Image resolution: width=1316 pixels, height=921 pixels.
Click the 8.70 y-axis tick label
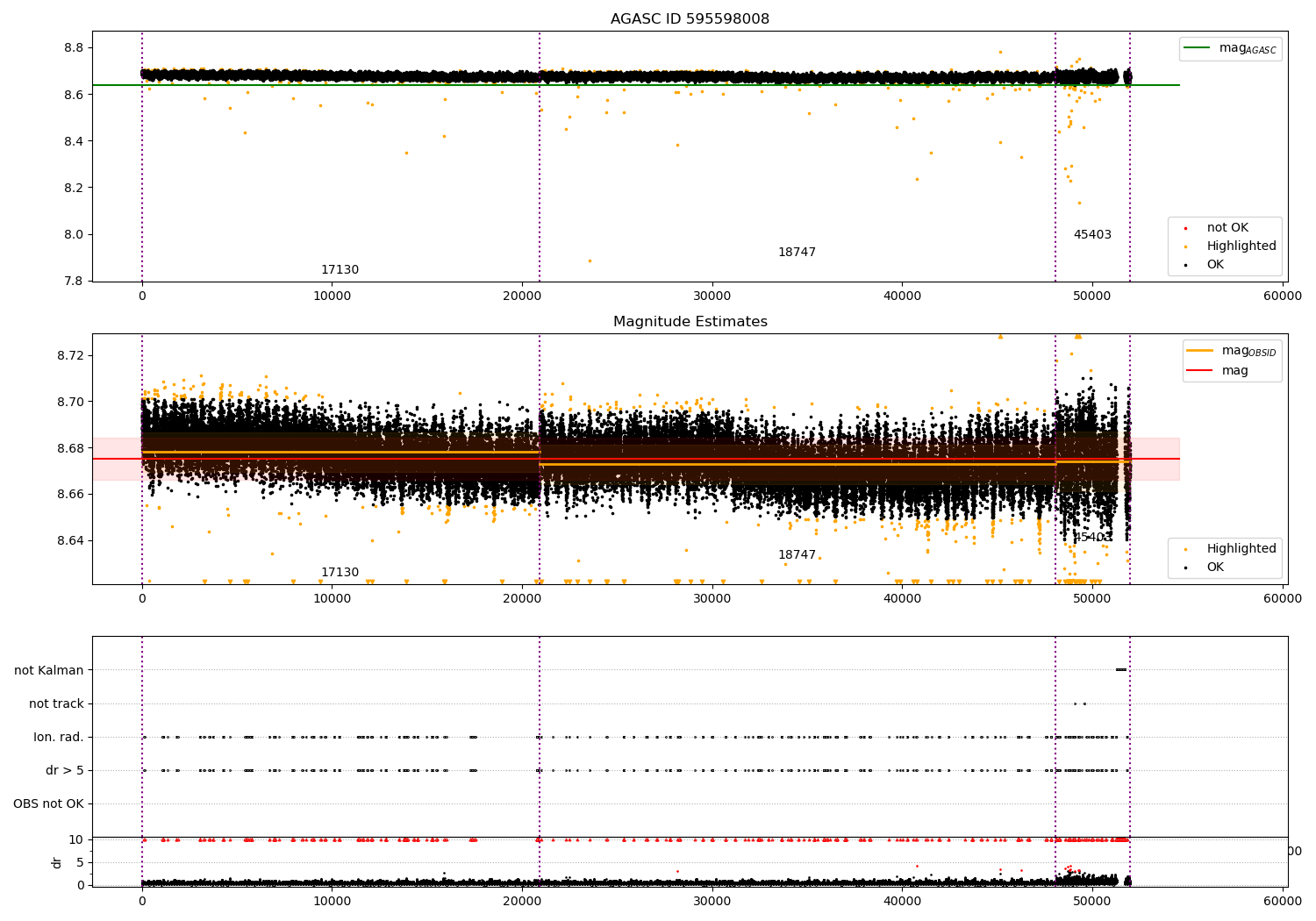[70, 402]
